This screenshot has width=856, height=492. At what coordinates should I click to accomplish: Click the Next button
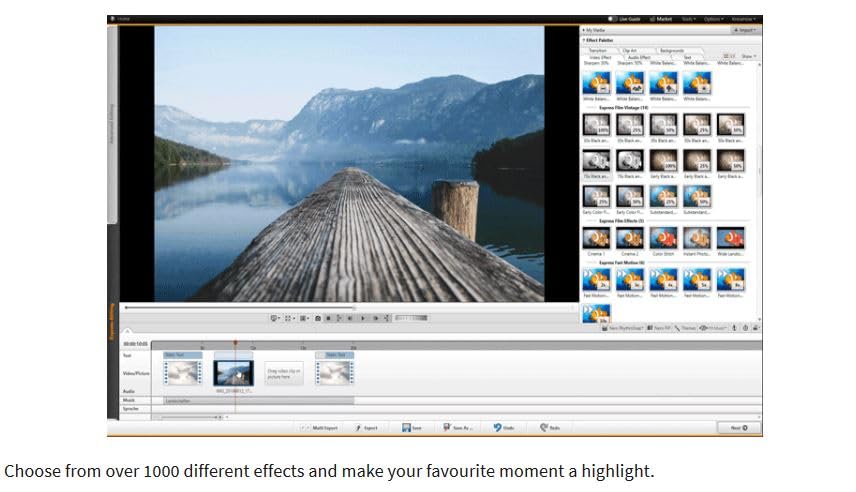click(x=739, y=428)
